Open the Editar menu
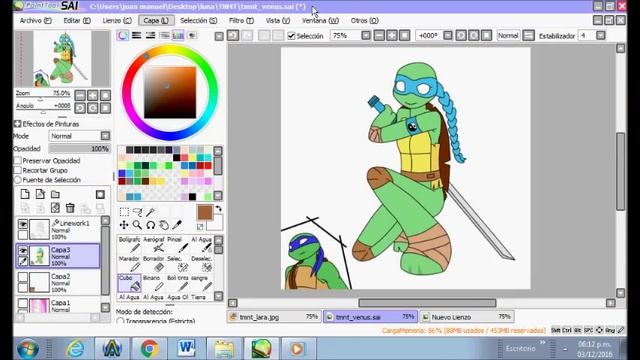640x360 pixels. 77,20
